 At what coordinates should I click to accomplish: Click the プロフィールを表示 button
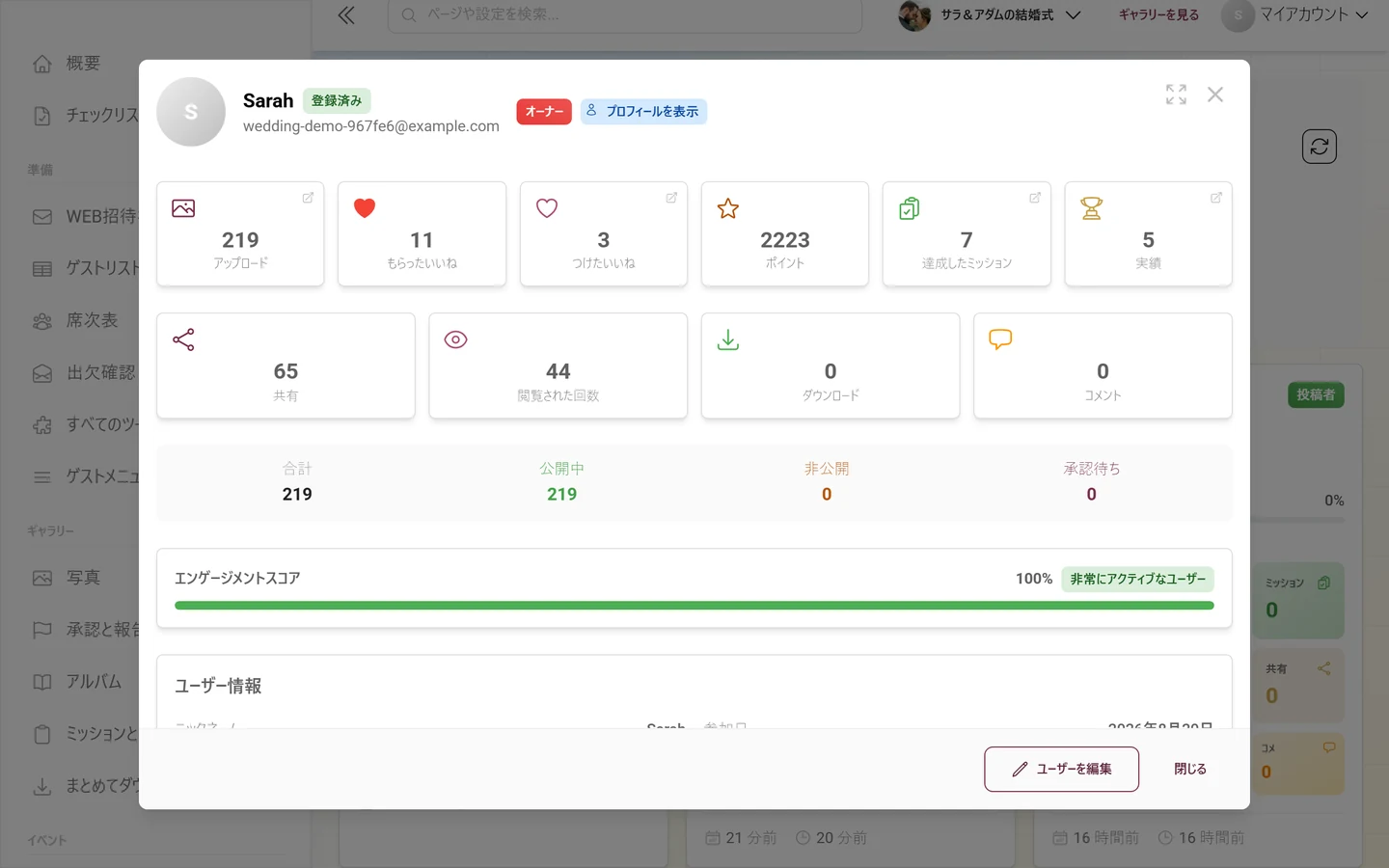tap(643, 112)
